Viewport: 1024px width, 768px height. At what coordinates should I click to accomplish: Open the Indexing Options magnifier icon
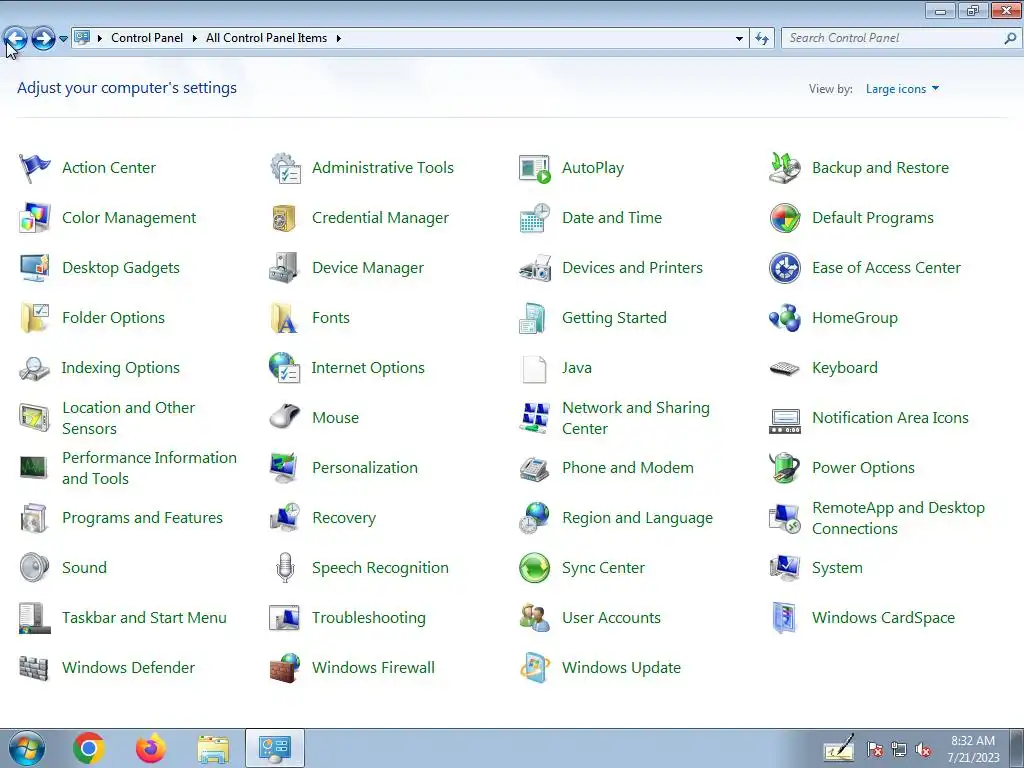(34, 368)
